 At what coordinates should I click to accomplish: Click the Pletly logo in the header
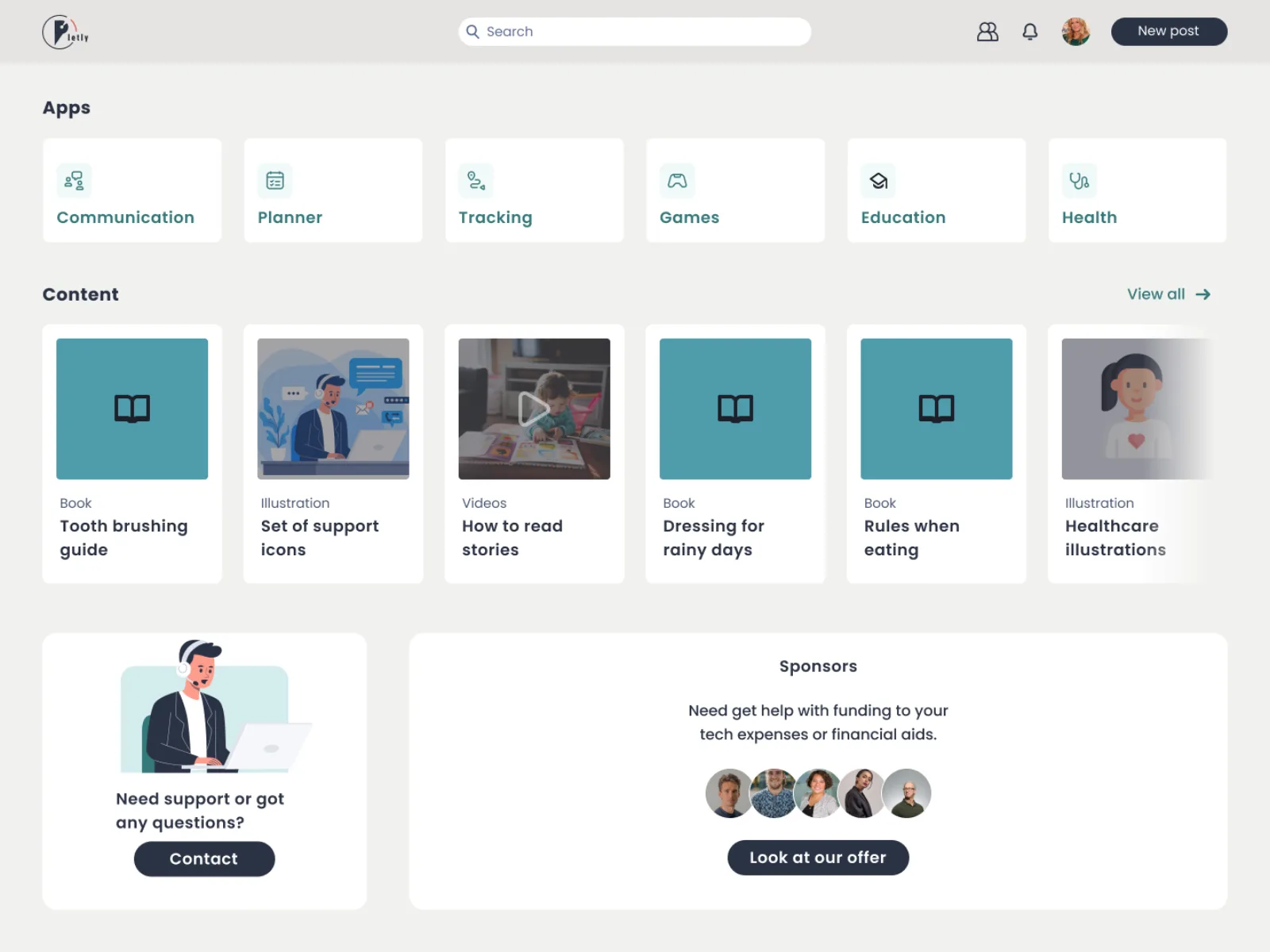click(66, 32)
